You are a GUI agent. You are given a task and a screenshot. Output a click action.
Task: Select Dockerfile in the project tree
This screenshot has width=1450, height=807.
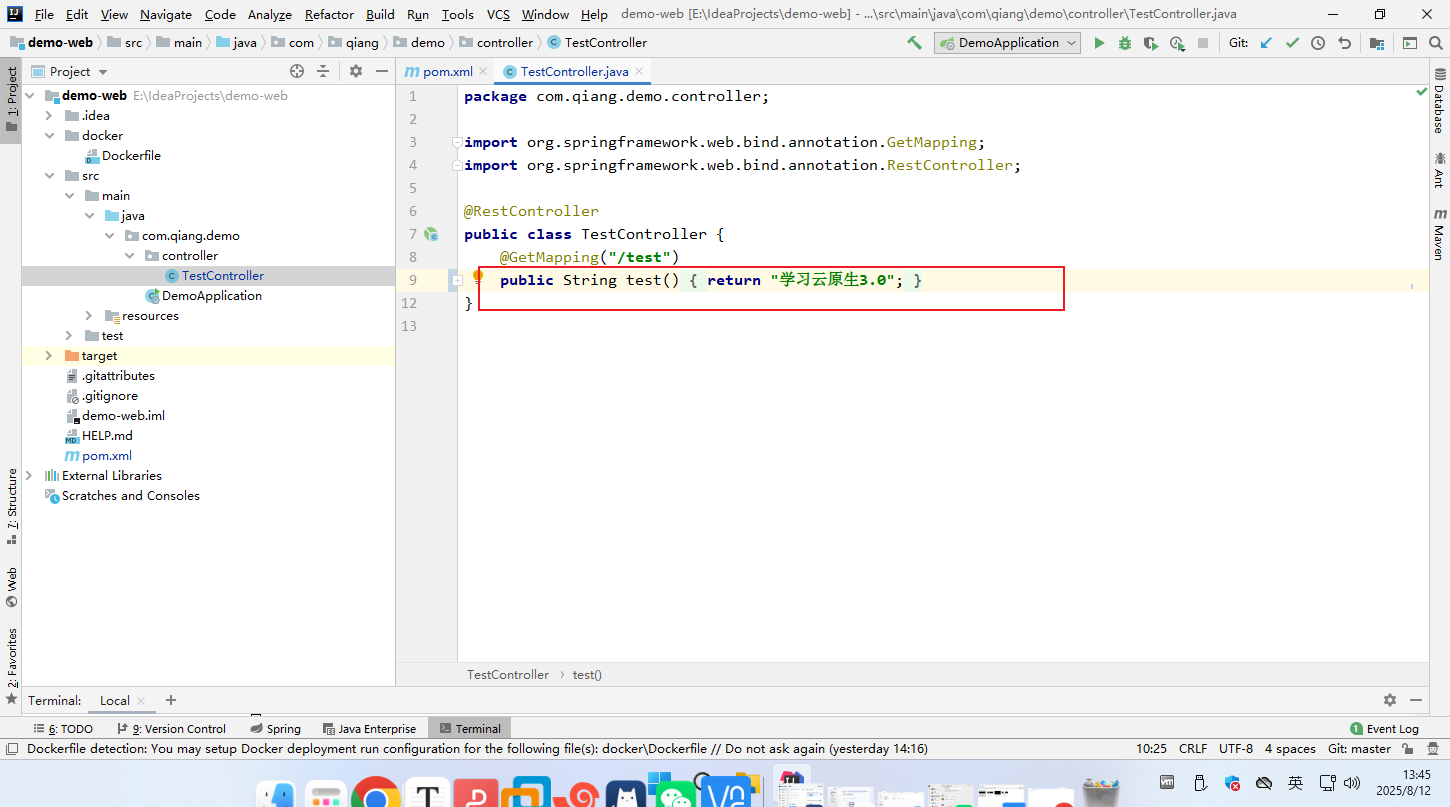131,156
